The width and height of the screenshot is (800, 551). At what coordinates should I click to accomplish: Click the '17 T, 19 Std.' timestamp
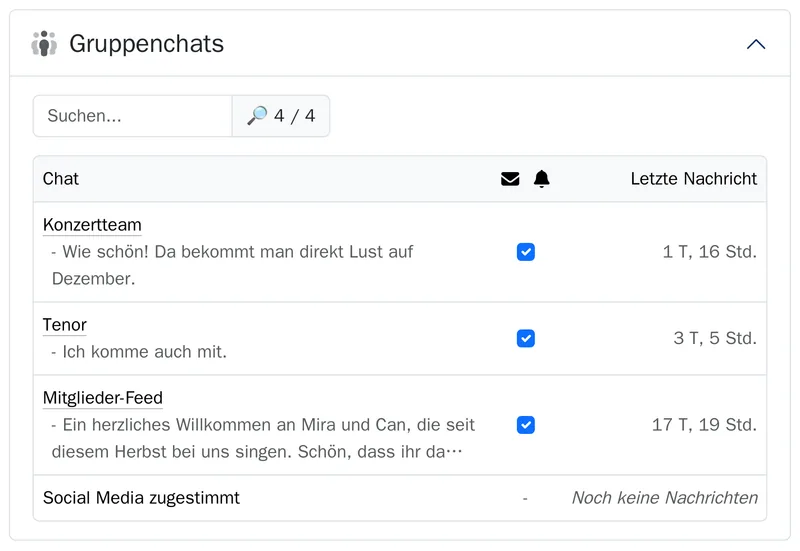(x=705, y=424)
